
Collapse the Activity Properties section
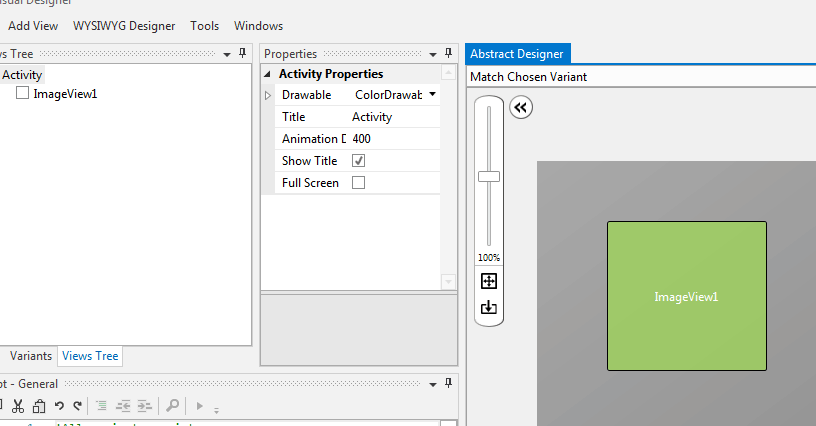pyautogui.click(x=267, y=74)
